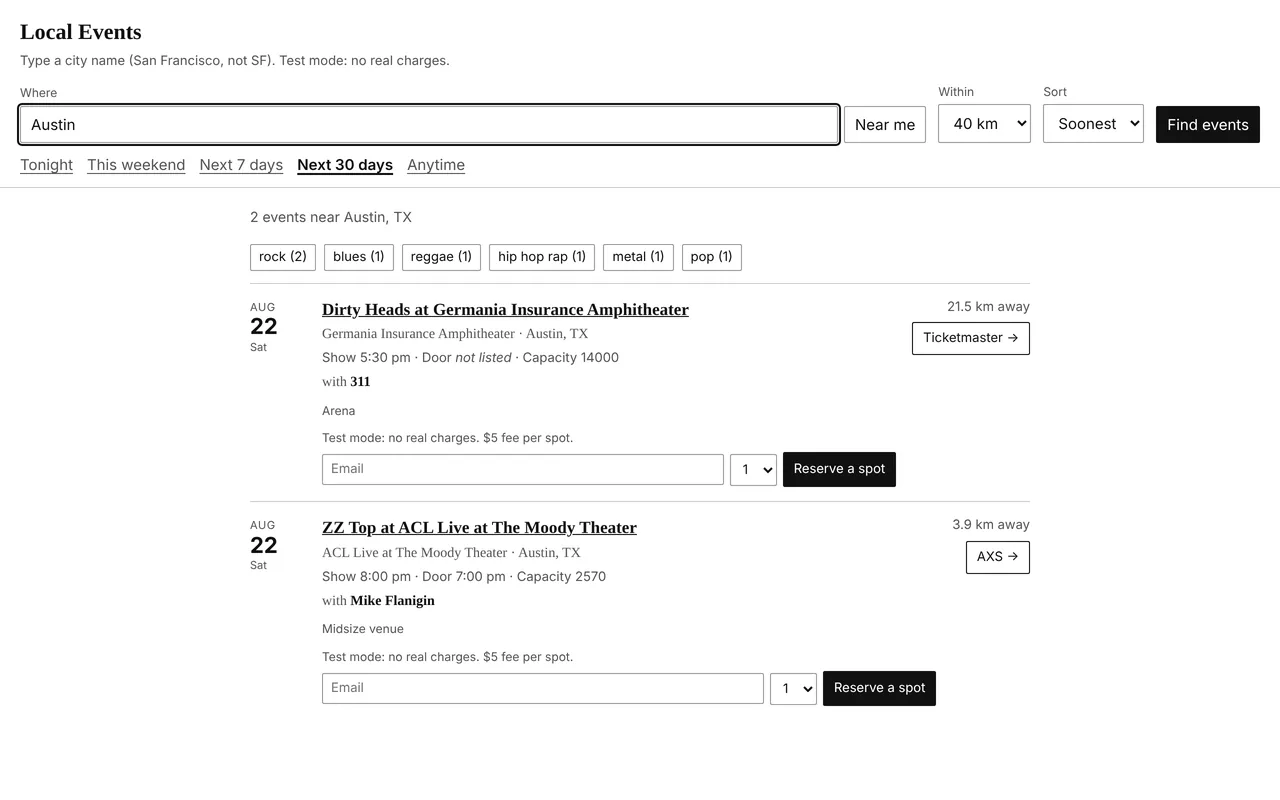Toggle the rock (2) genre chip
Viewport: 1280px width, 800px height.
283,257
